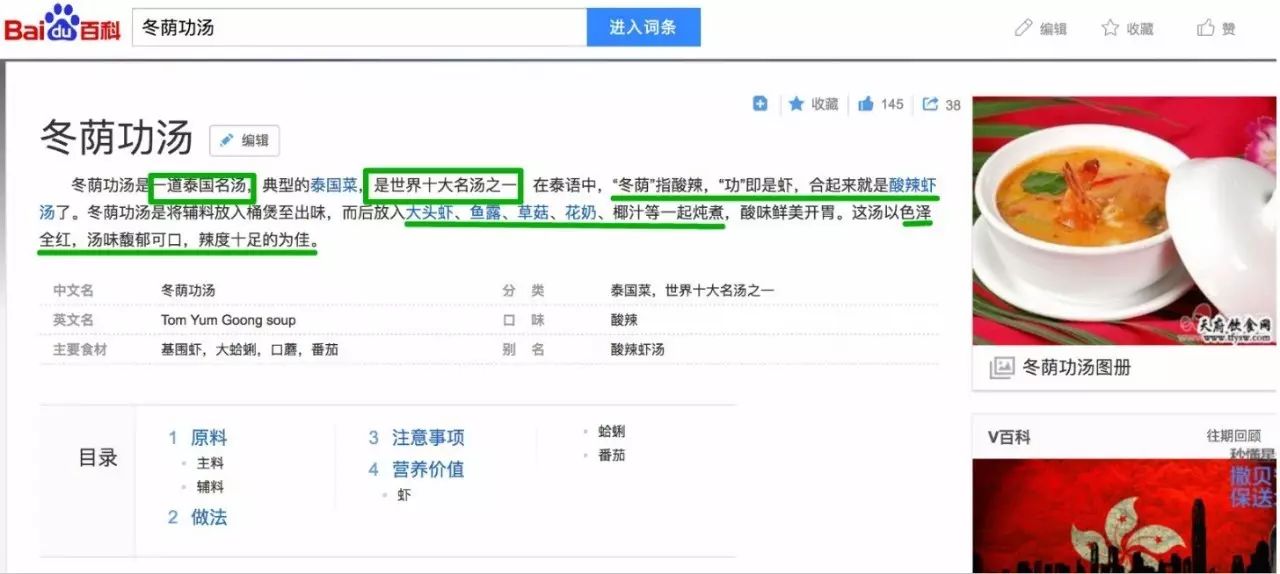Screen dimensions: 1280x574
Task: Click the album icon beside 冬荫功汤图册
Action: click(x=1001, y=368)
